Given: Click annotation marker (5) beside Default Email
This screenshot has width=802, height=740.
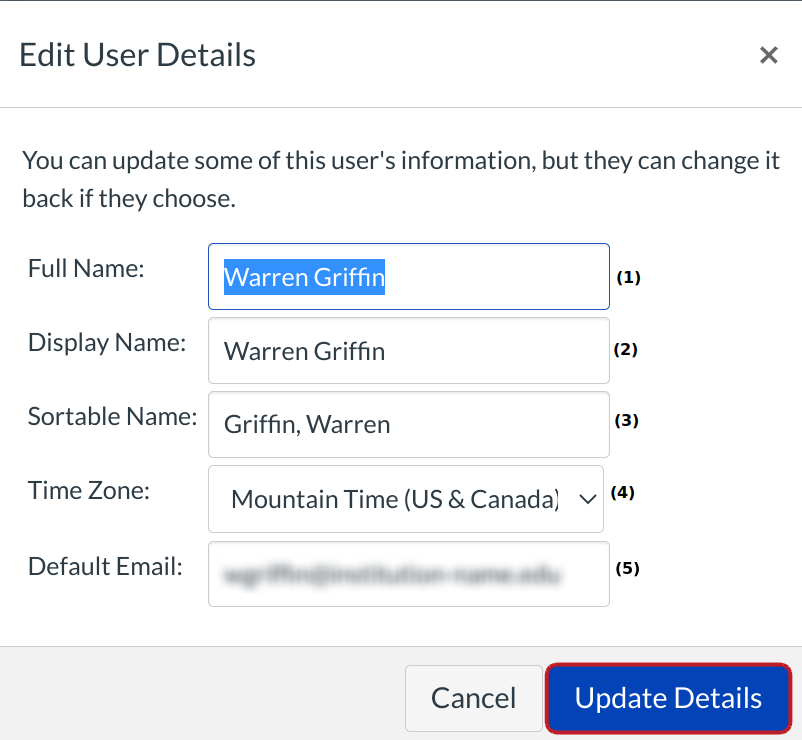Looking at the screenshot, I should pos(627,568).
